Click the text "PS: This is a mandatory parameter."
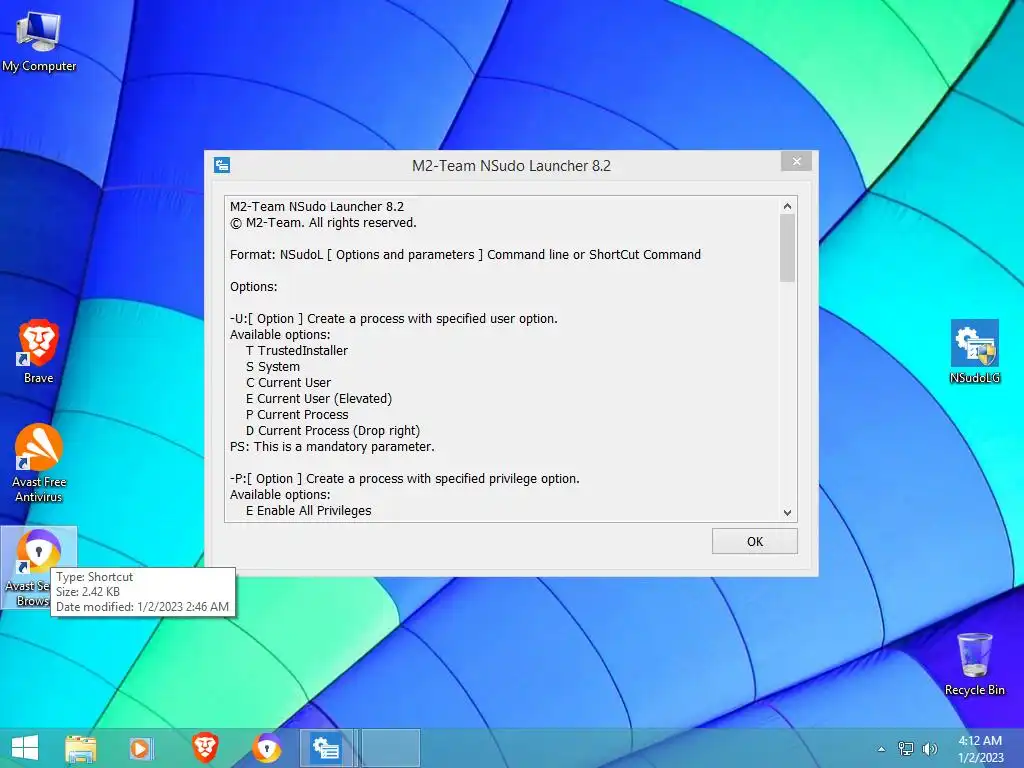This screenshot has height=768, width=1024. point(332,447)
